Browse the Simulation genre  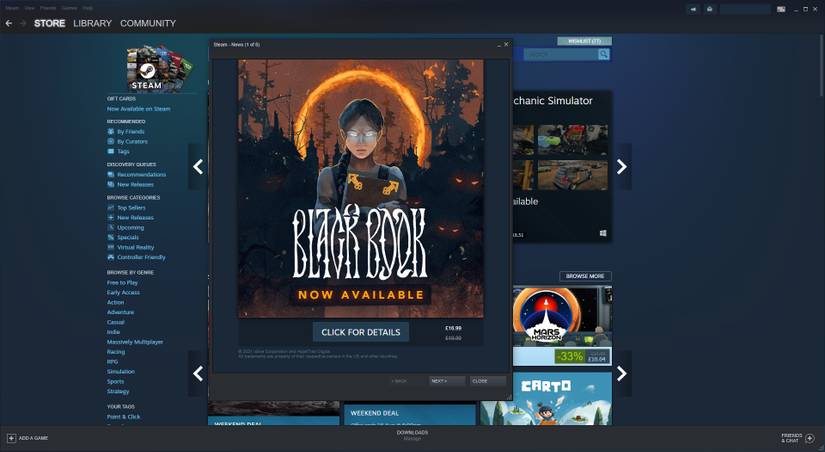point(120,371)
